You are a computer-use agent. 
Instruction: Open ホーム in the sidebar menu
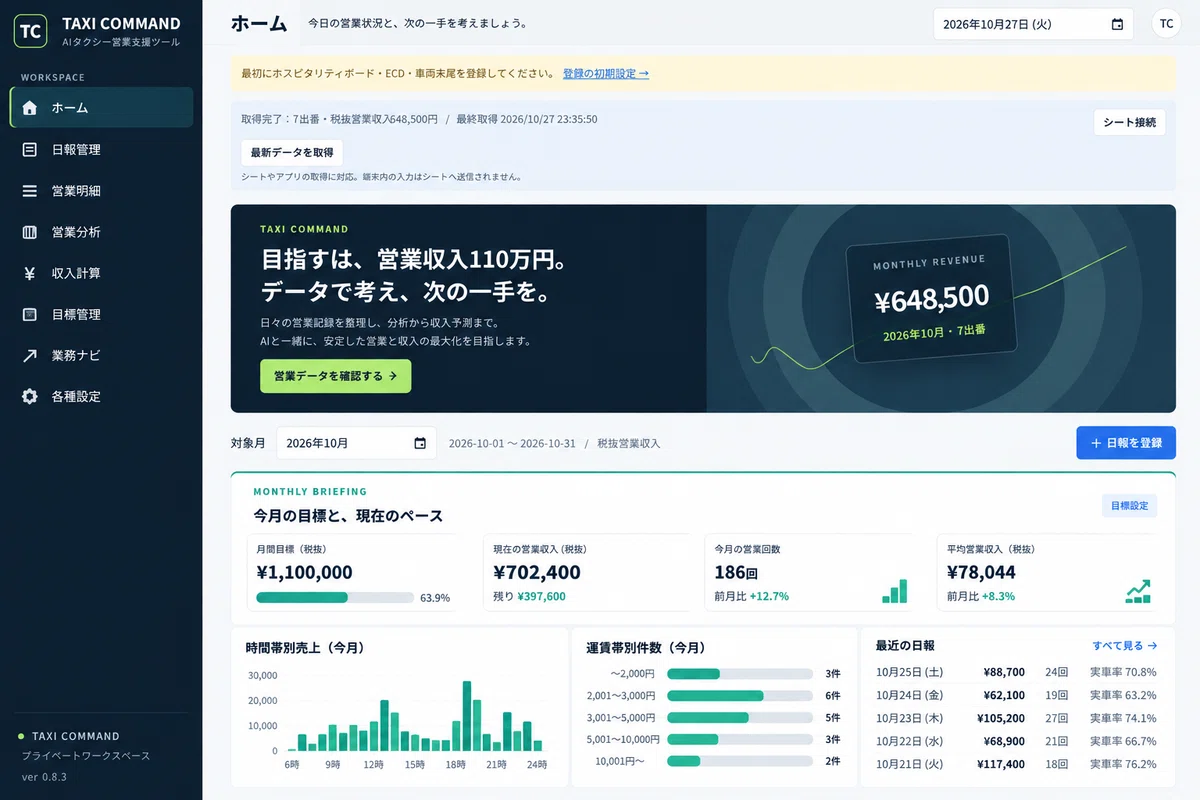101,108
